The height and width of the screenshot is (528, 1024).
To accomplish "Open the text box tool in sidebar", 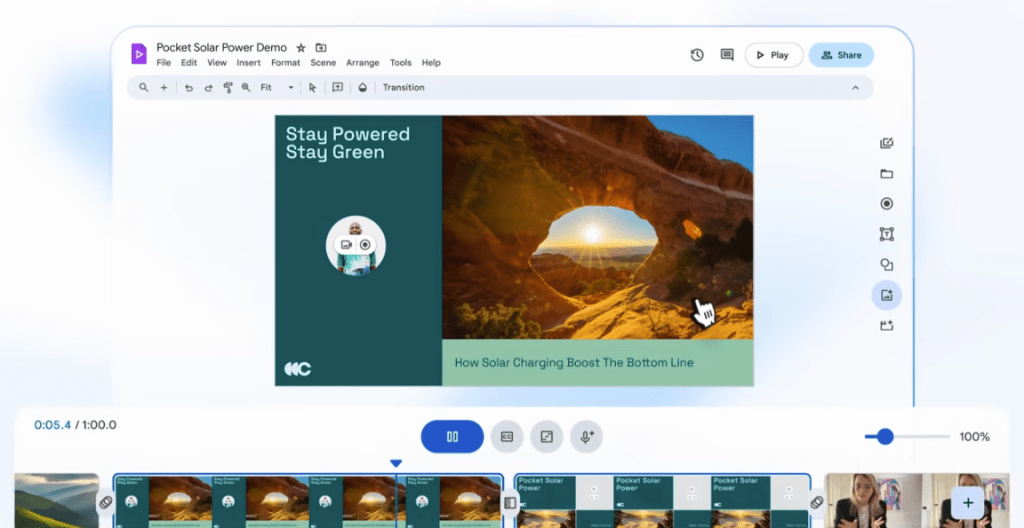I will pos(886,234).
